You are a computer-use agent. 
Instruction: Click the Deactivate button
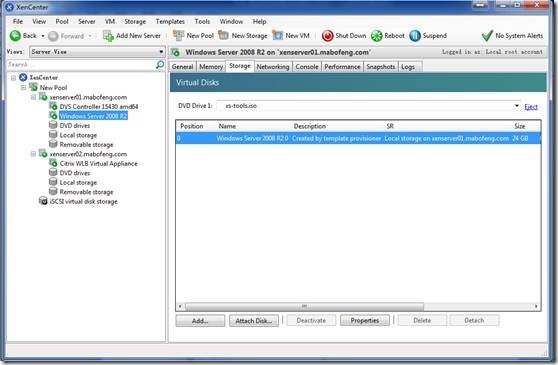click(311, 321)
